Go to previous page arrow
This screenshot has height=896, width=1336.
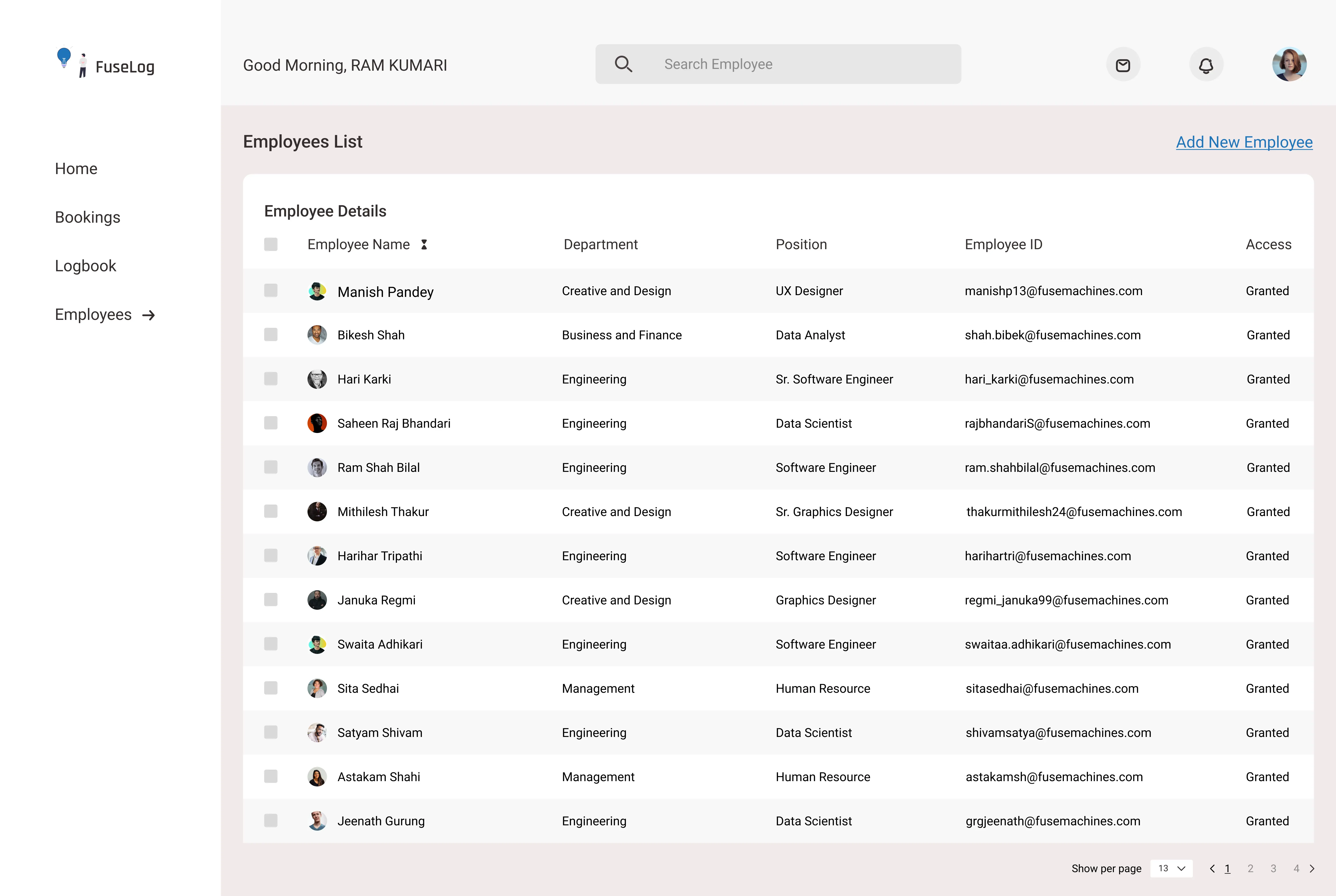point(1212,869)
